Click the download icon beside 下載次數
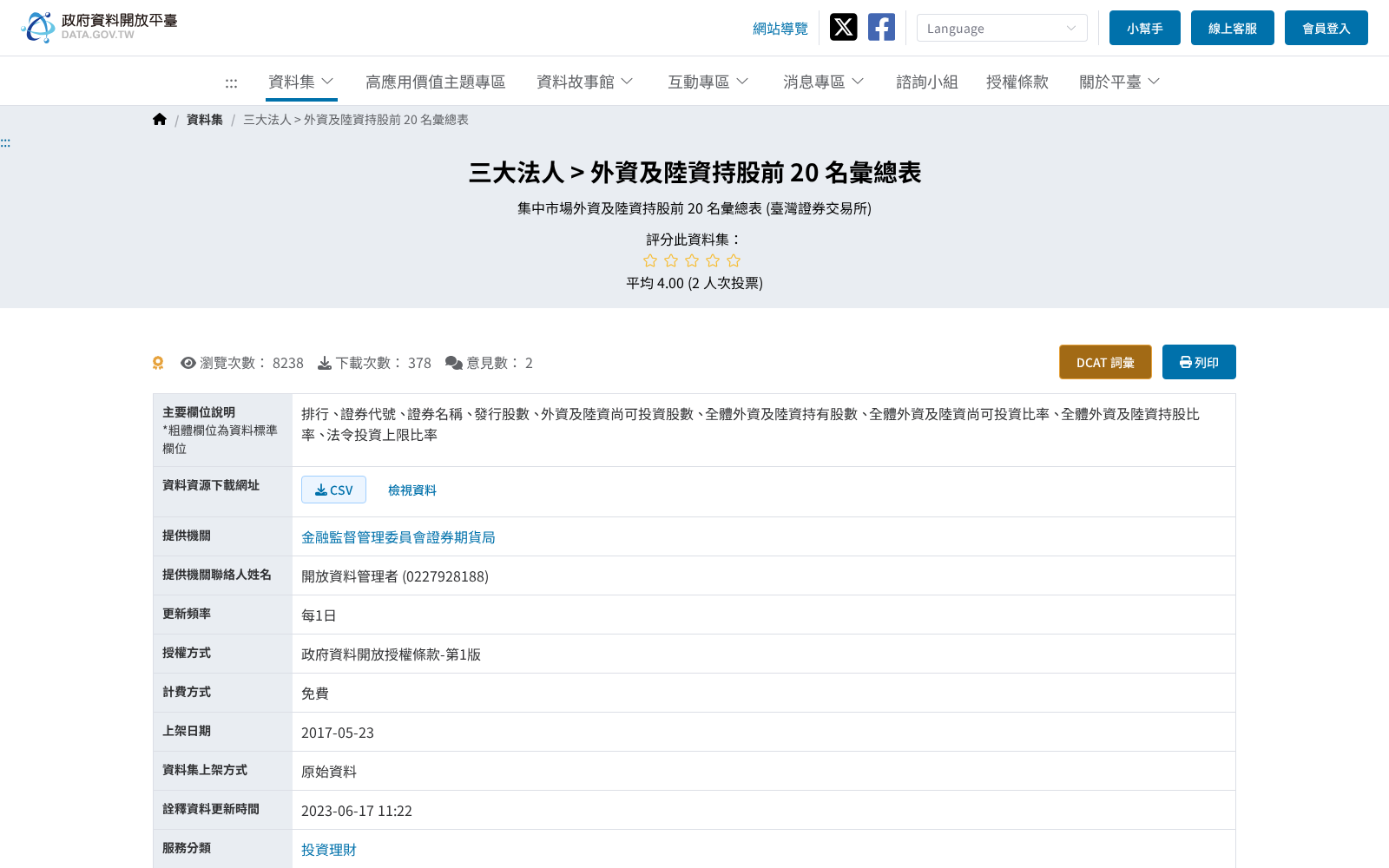The image size is (1389, 868). pos(325,363)
